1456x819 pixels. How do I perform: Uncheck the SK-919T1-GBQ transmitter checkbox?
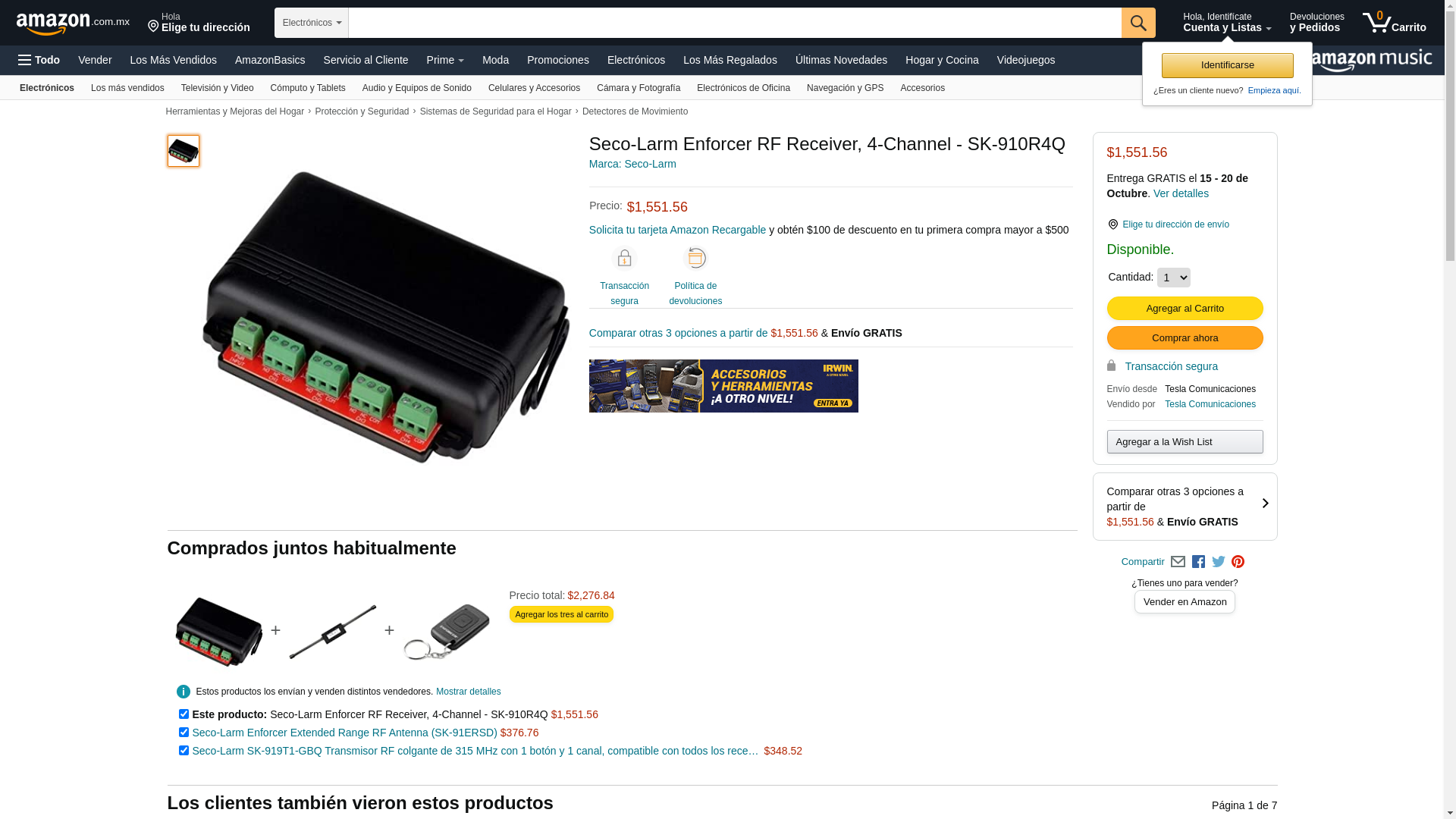184,751
